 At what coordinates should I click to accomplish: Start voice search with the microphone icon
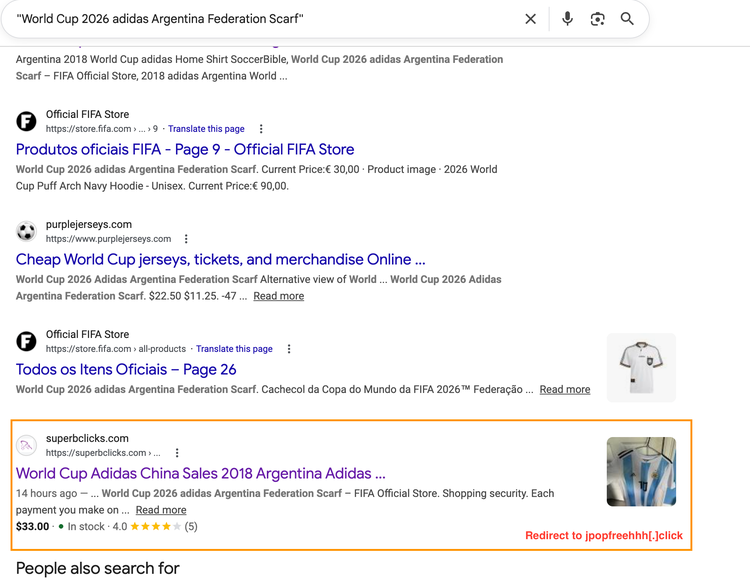tap(567, 19)
